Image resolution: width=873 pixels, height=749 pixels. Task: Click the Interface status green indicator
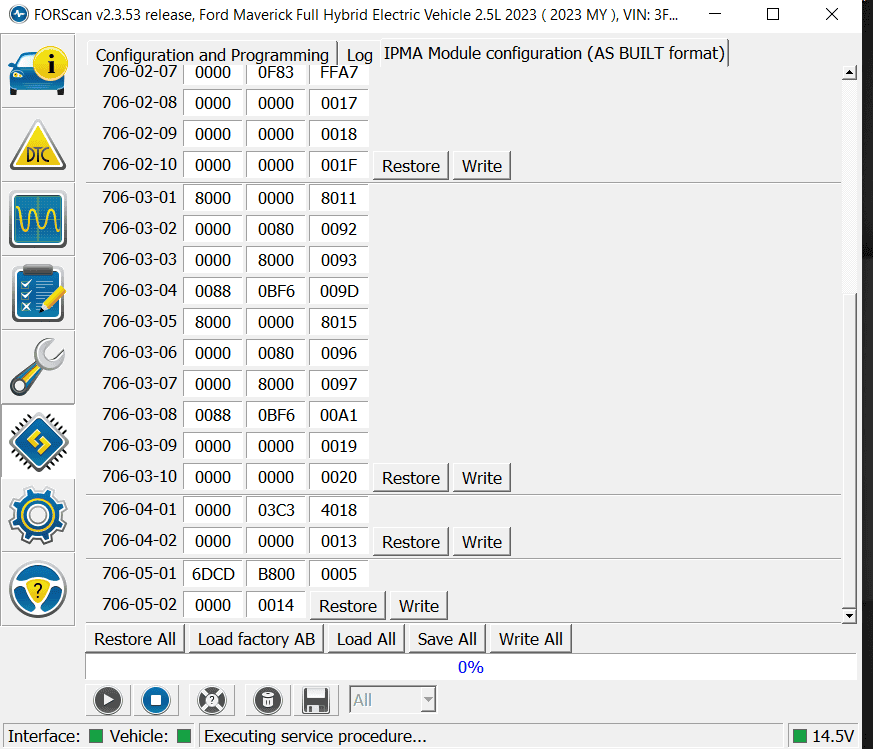pos(96,736)
